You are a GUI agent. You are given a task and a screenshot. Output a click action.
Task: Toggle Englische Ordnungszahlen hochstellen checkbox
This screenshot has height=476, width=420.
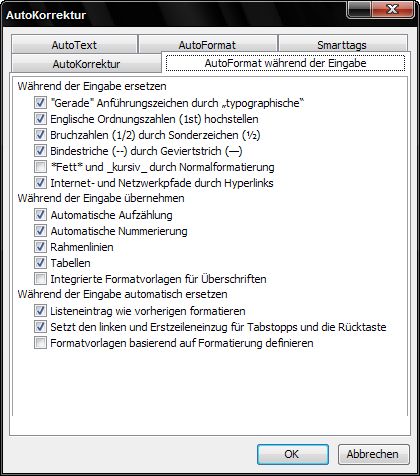click(x=40, y=119)
